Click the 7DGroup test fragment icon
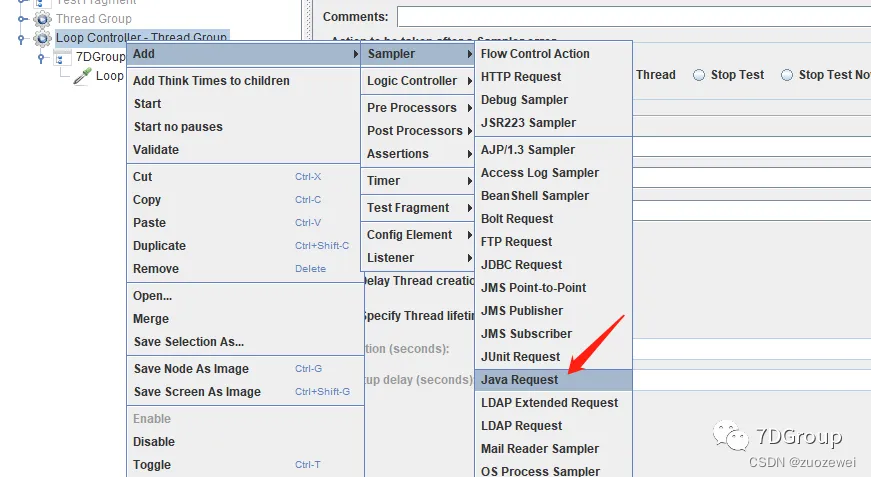This screenshot has height=477, width=871. point(62,58)
